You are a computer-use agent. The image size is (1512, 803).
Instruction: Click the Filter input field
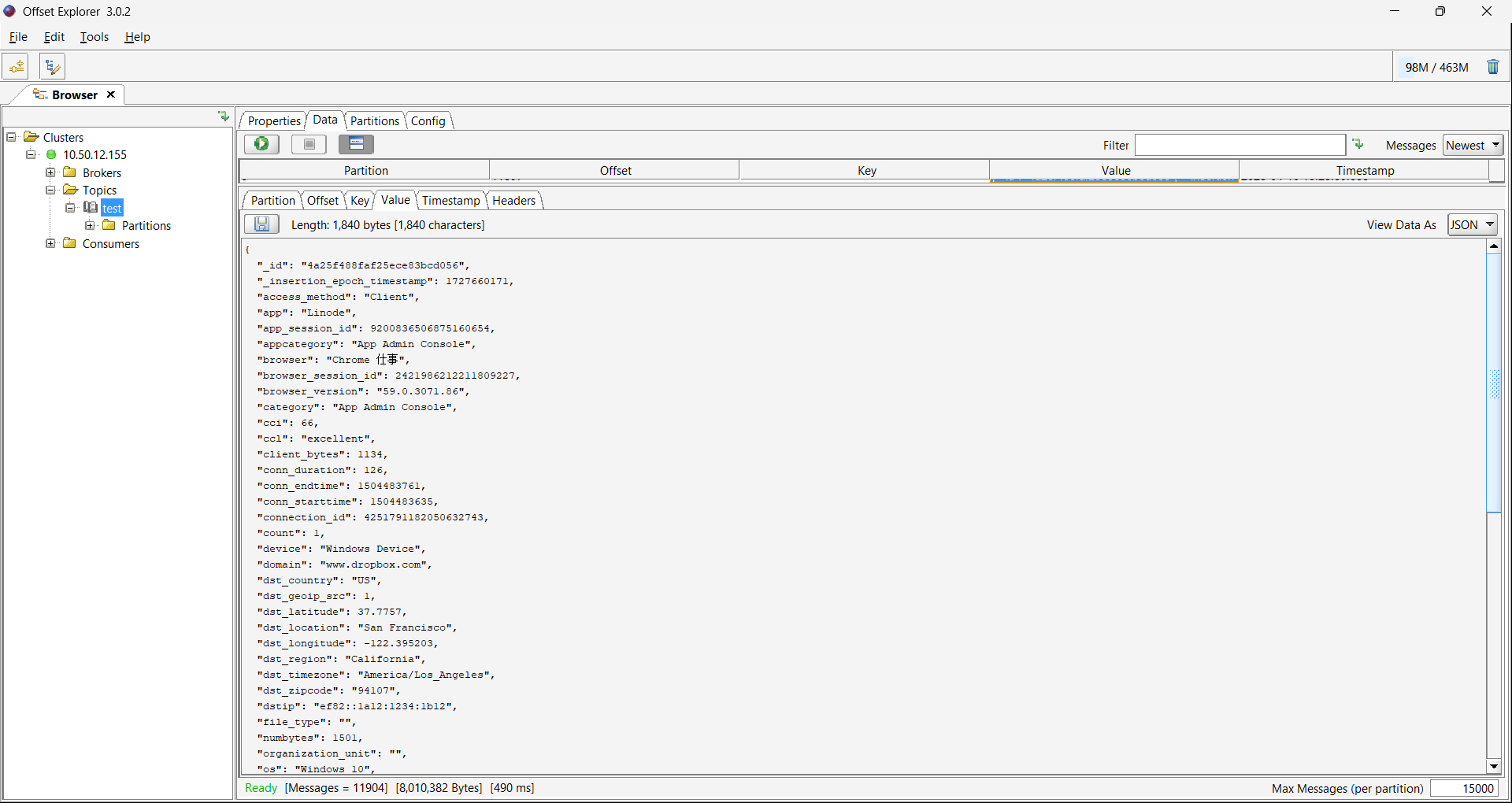pyautogui.click(x=1240, y=145)
